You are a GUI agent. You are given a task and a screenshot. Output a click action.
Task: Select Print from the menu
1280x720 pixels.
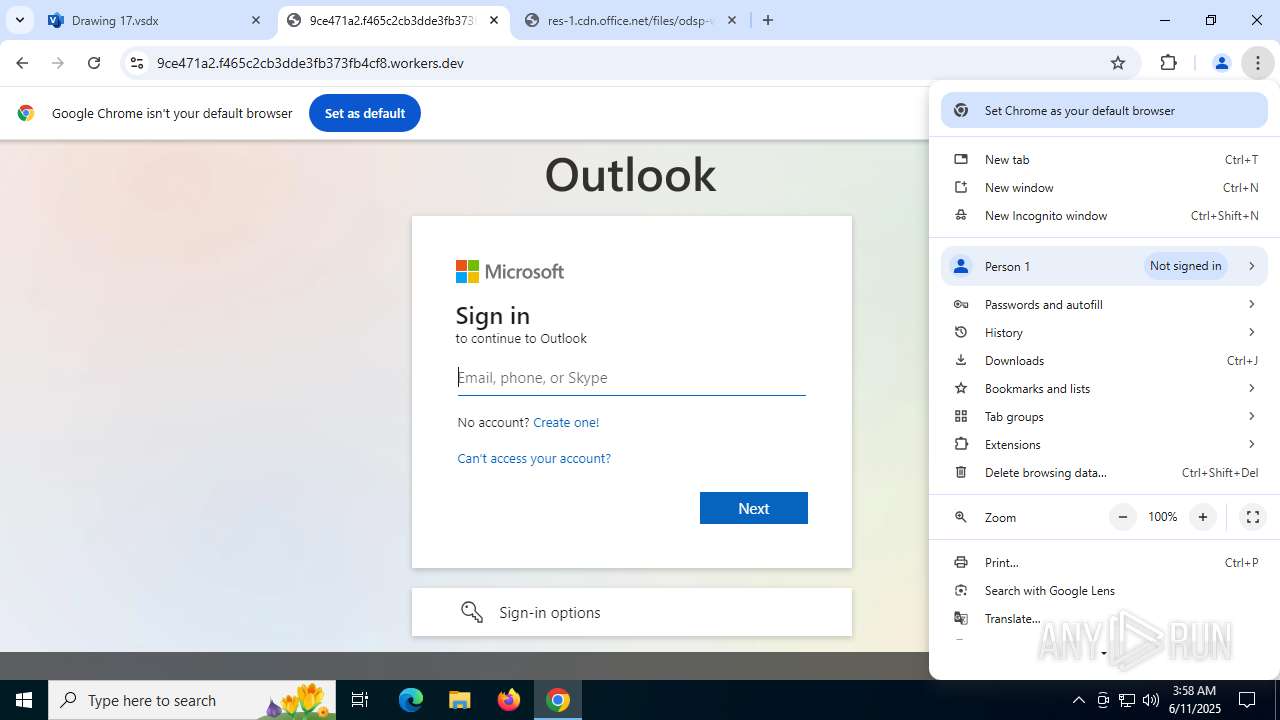(x=1104, y=563)
